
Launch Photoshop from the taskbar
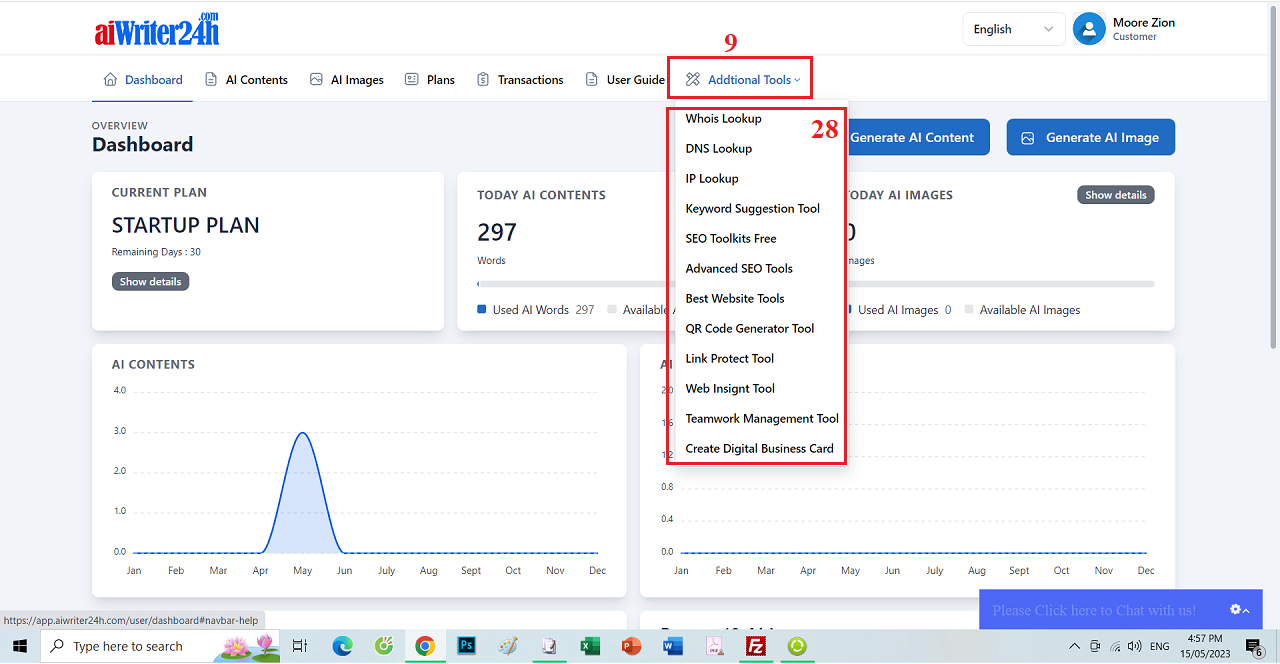coord(466,646)
